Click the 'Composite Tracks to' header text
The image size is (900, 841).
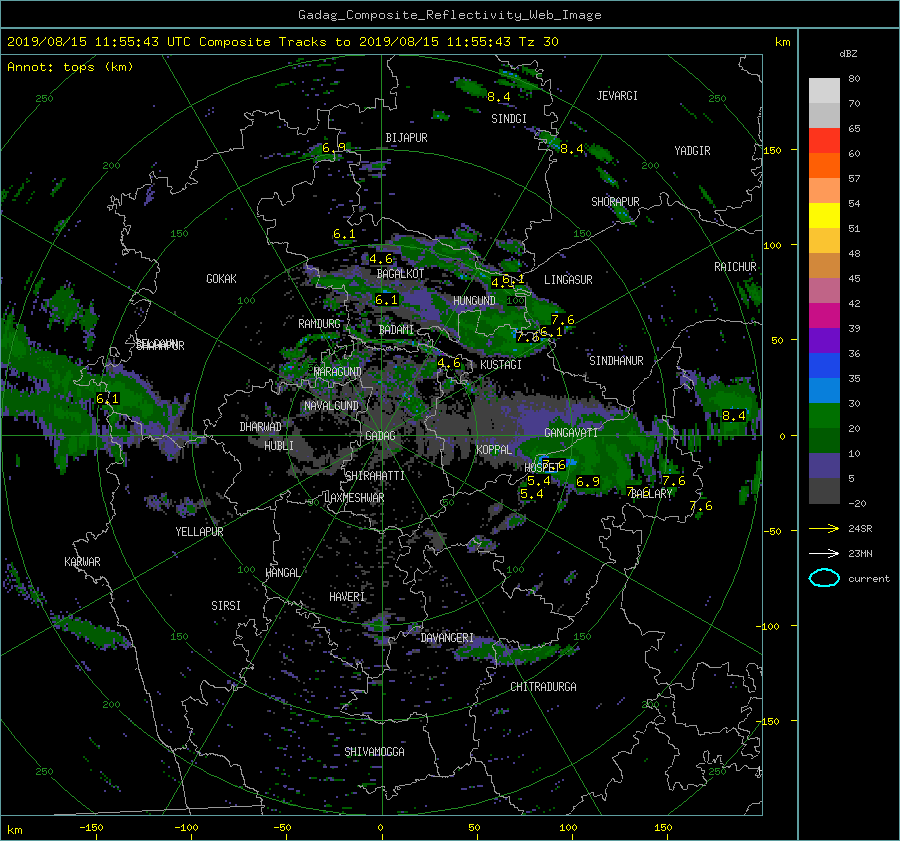point(274,42)
